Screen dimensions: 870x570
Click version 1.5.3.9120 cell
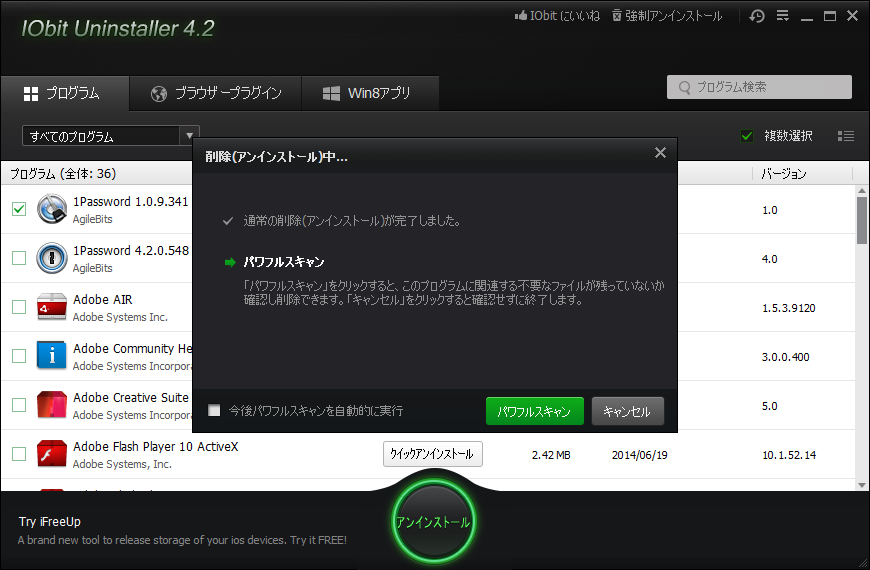[x=788, y=308]
